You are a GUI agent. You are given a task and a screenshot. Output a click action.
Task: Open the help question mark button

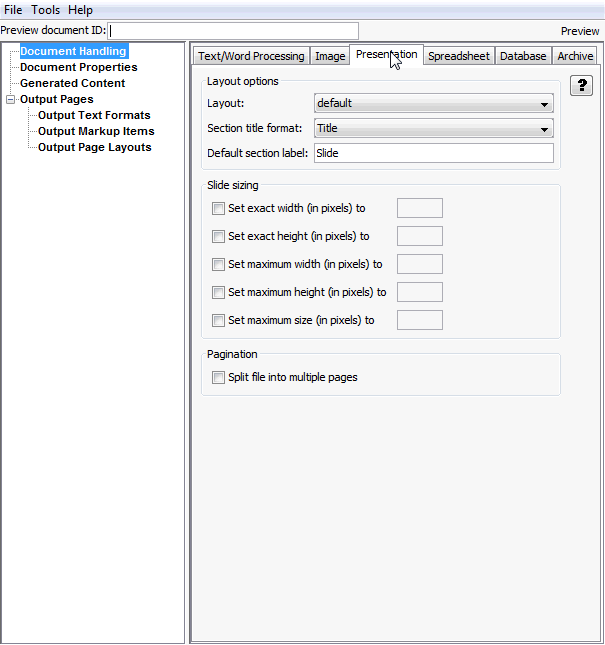tap(581, 86)
